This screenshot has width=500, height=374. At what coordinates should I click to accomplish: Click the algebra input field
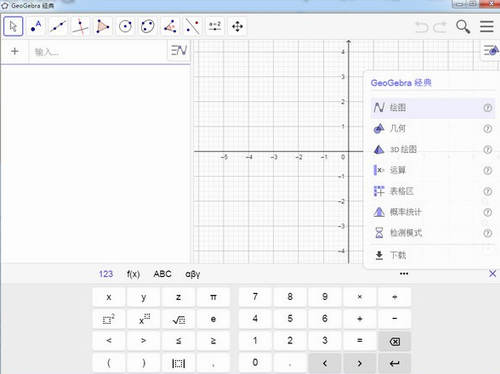(x=98, y=52)
